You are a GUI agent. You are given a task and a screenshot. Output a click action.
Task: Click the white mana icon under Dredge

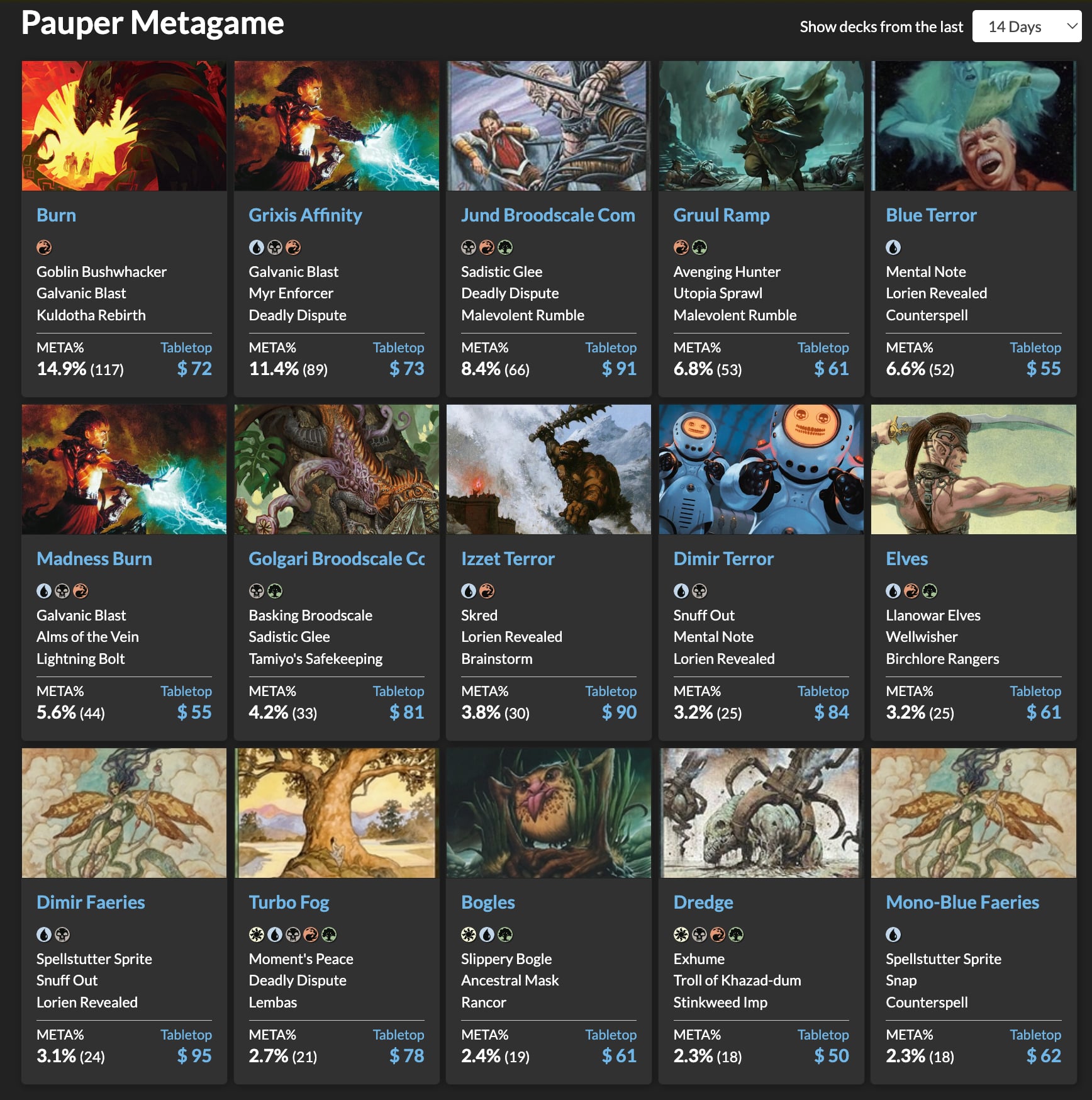[x=681, y=934]
